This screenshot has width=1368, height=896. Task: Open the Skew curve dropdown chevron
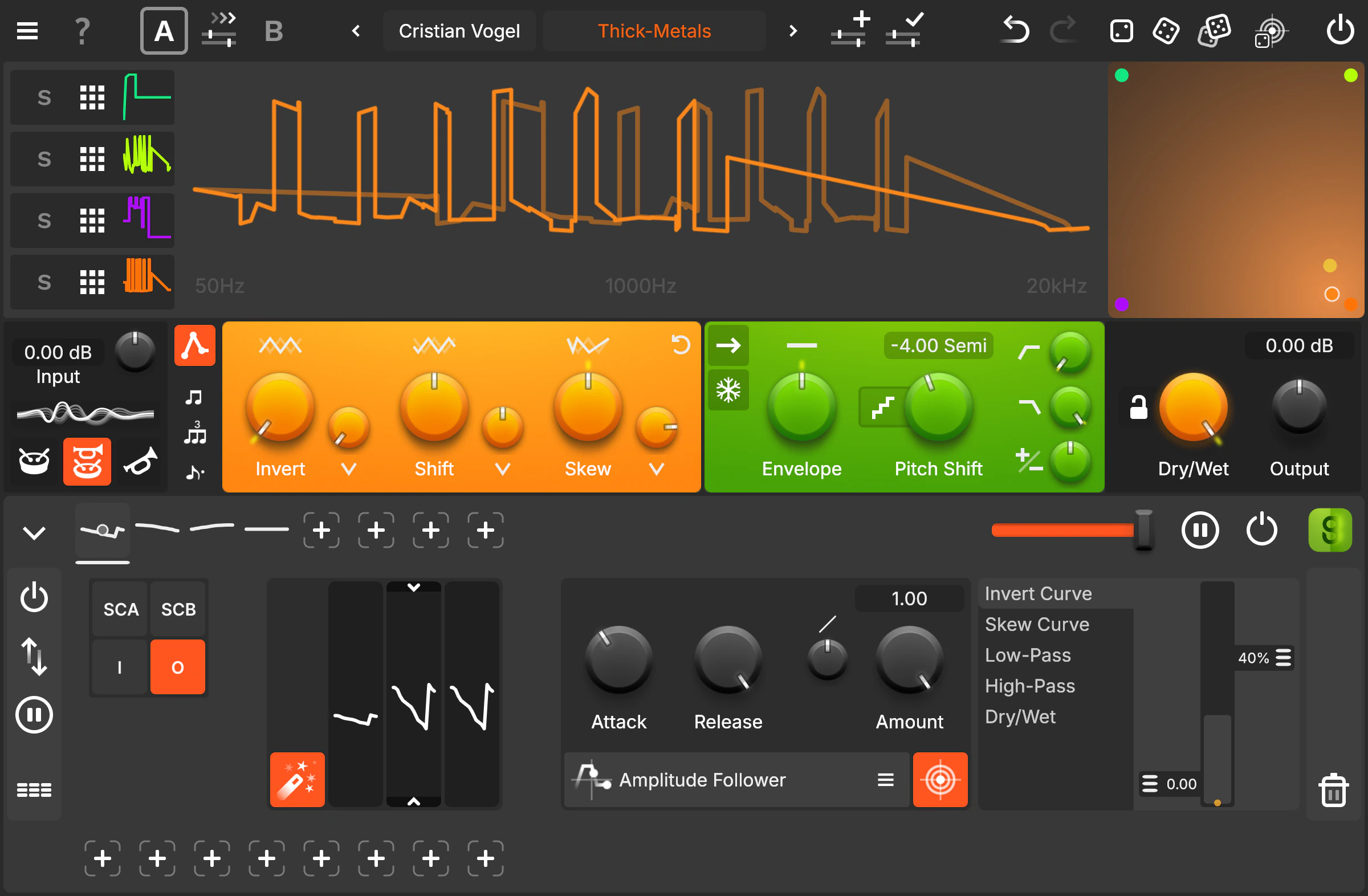pyautogui.click(x=656, y=469)
